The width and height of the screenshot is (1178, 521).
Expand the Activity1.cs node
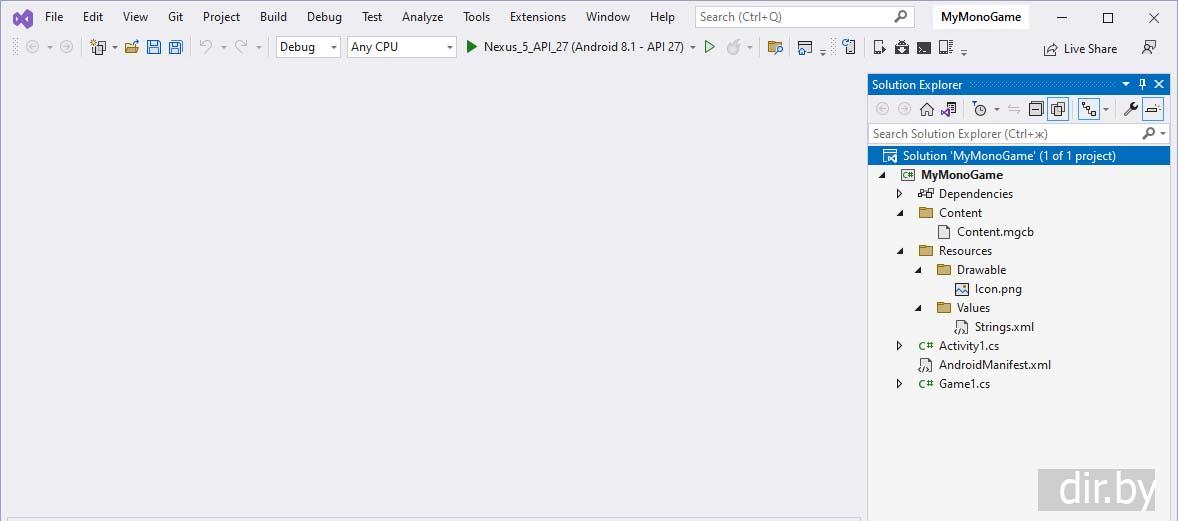[x=899, y=346]
